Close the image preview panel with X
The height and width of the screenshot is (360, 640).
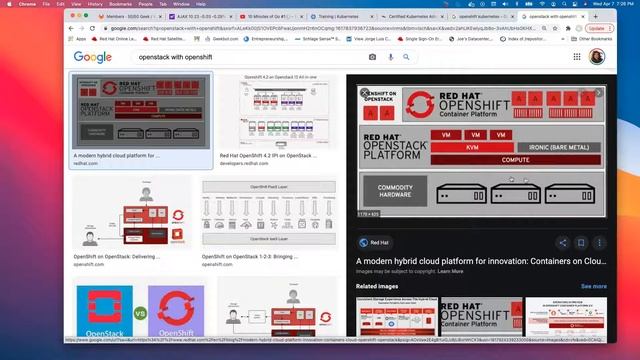click(365, 93)
